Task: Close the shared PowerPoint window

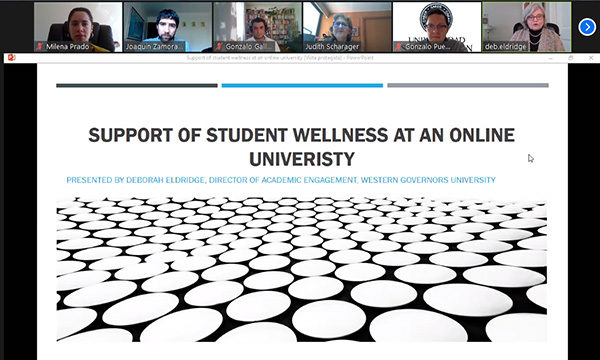Action: (x=591, y=58)
